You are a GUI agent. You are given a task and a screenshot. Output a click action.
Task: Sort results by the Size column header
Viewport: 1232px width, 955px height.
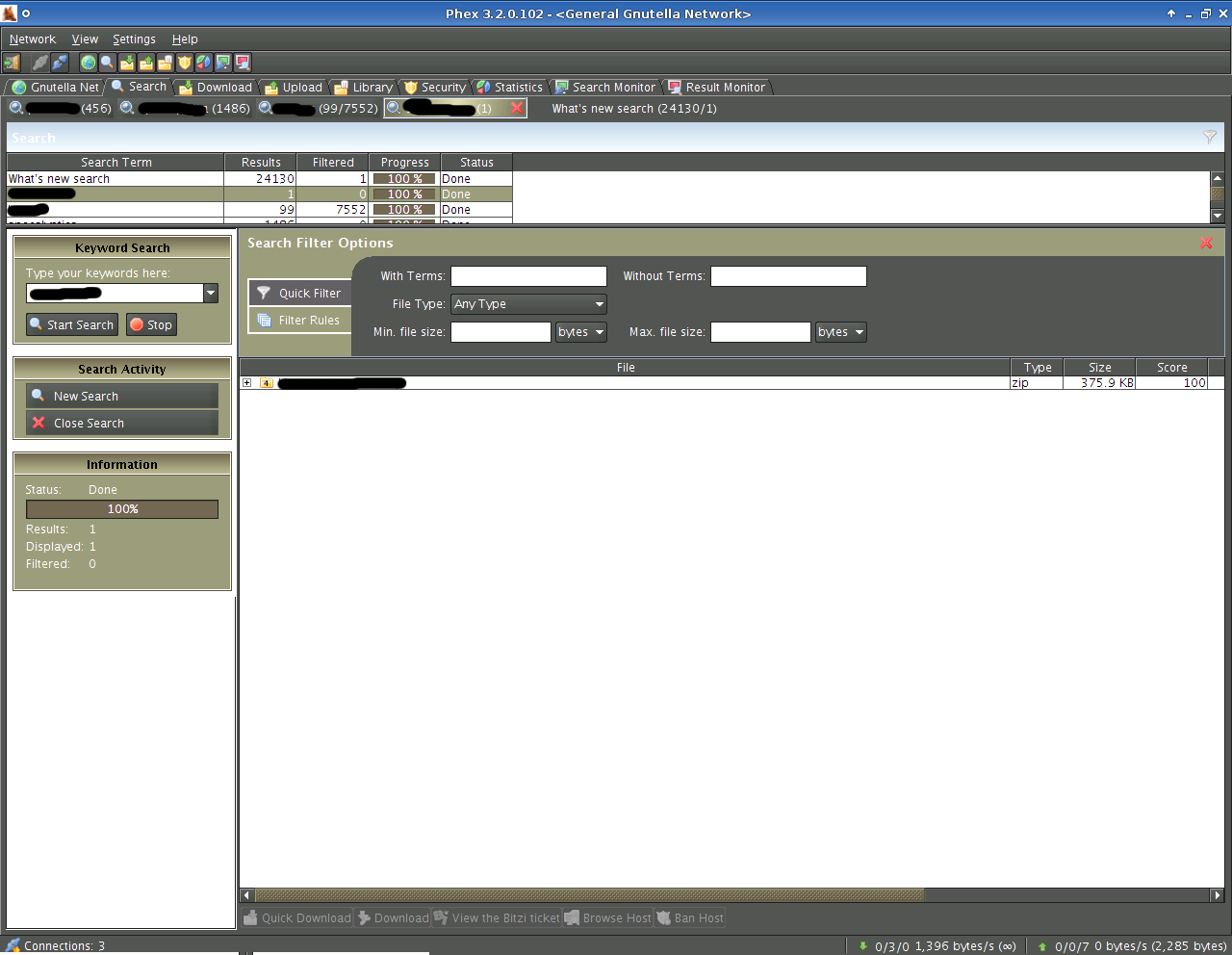(x=1099, y=368)
